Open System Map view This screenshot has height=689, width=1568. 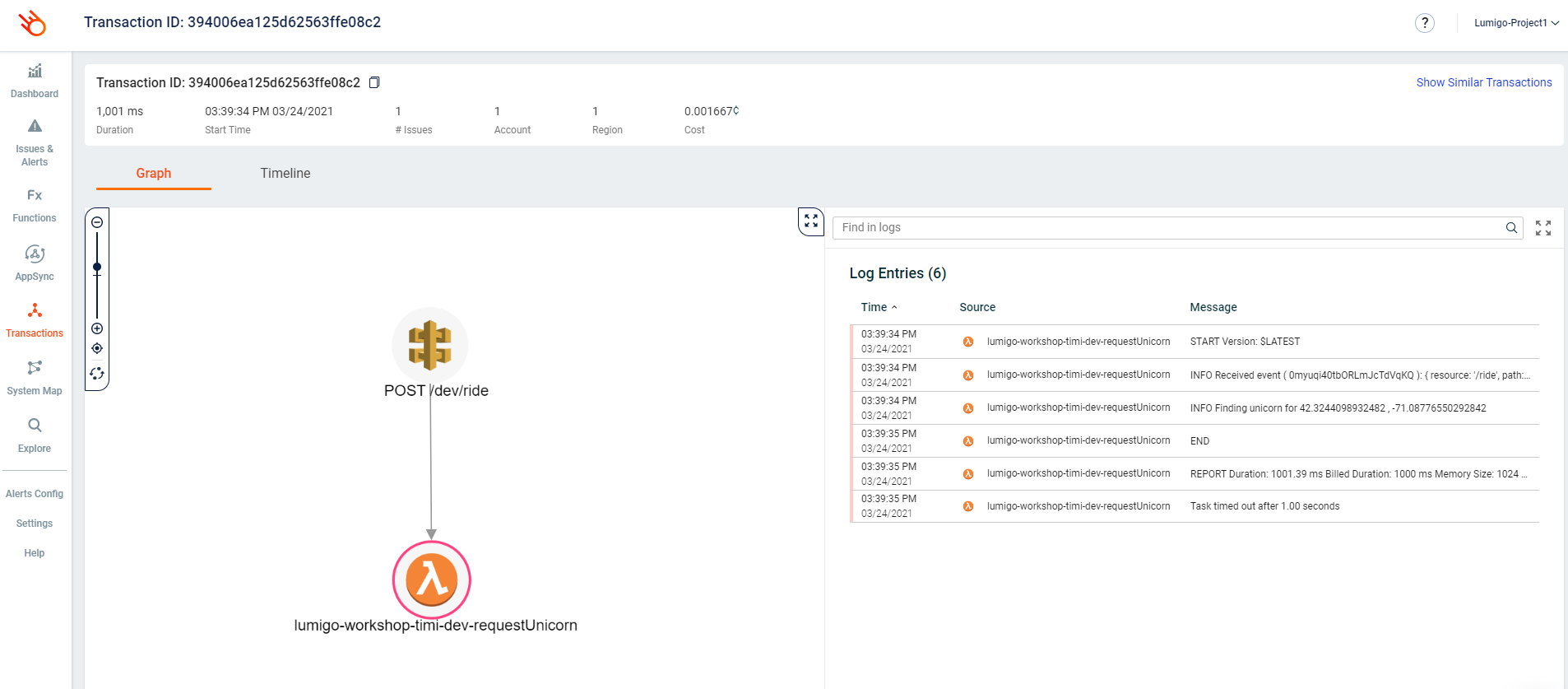pyautogui.click(x=35, y=379)
